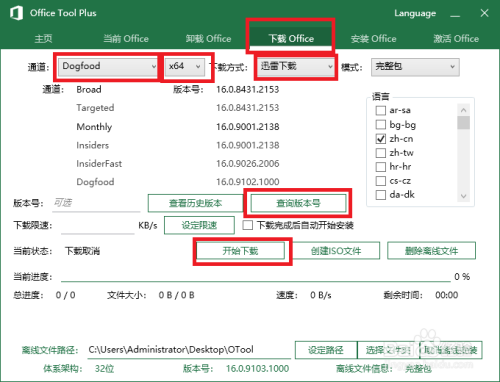The width and height of the screenshot is (500, 382).
Task: Tick the cs-cz language checkbox
Action: tap(381, 181)
